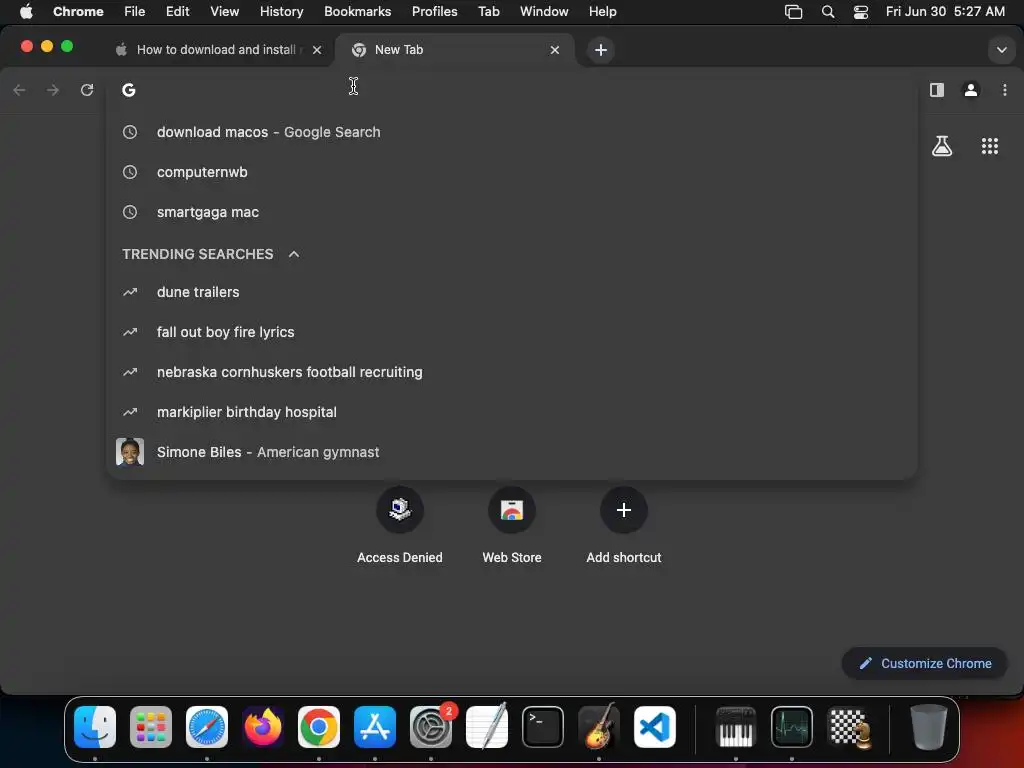Launch Firefox from the Dock
Image resolution: width=1024 pixels, height=768 pixels.
pos(263,727)
